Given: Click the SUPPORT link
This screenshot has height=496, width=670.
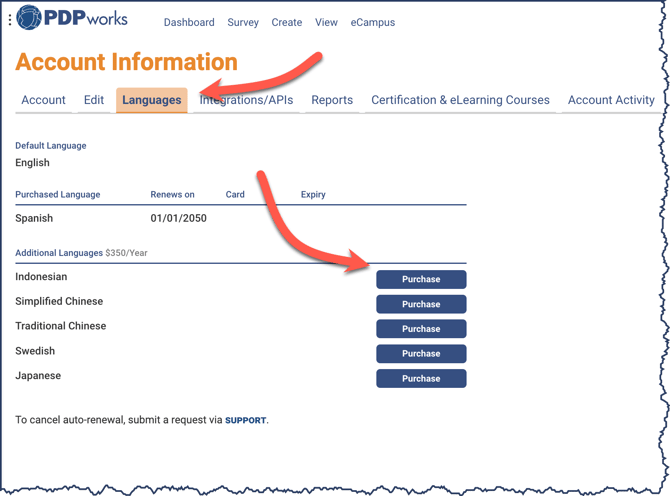Looking at the screenshot, I should pyautogui.click(x=246, y=421).
